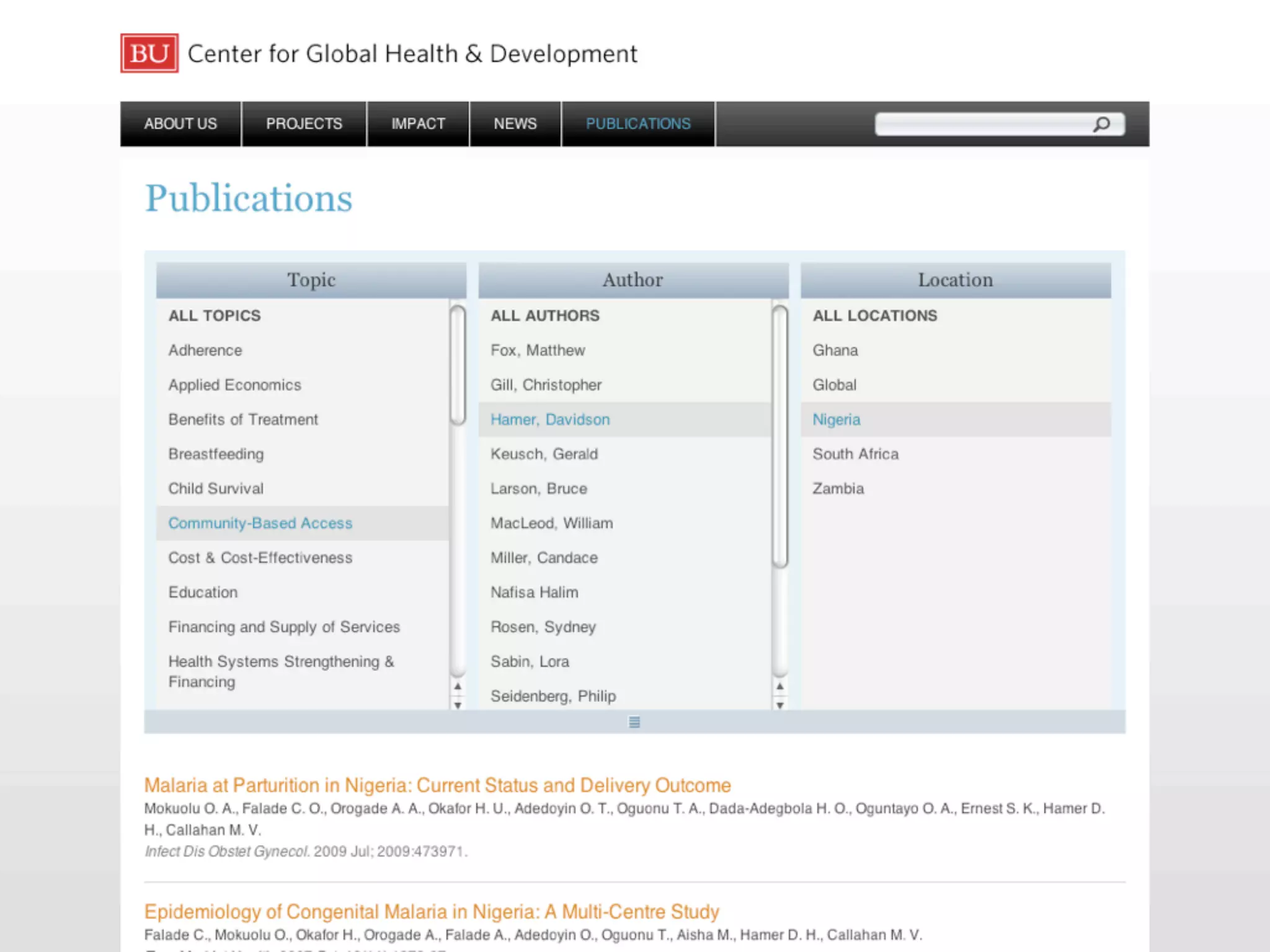Click the Author list scrollbar thumb
This screenshot has width=1270, height=952.
[x=780, y=436]
